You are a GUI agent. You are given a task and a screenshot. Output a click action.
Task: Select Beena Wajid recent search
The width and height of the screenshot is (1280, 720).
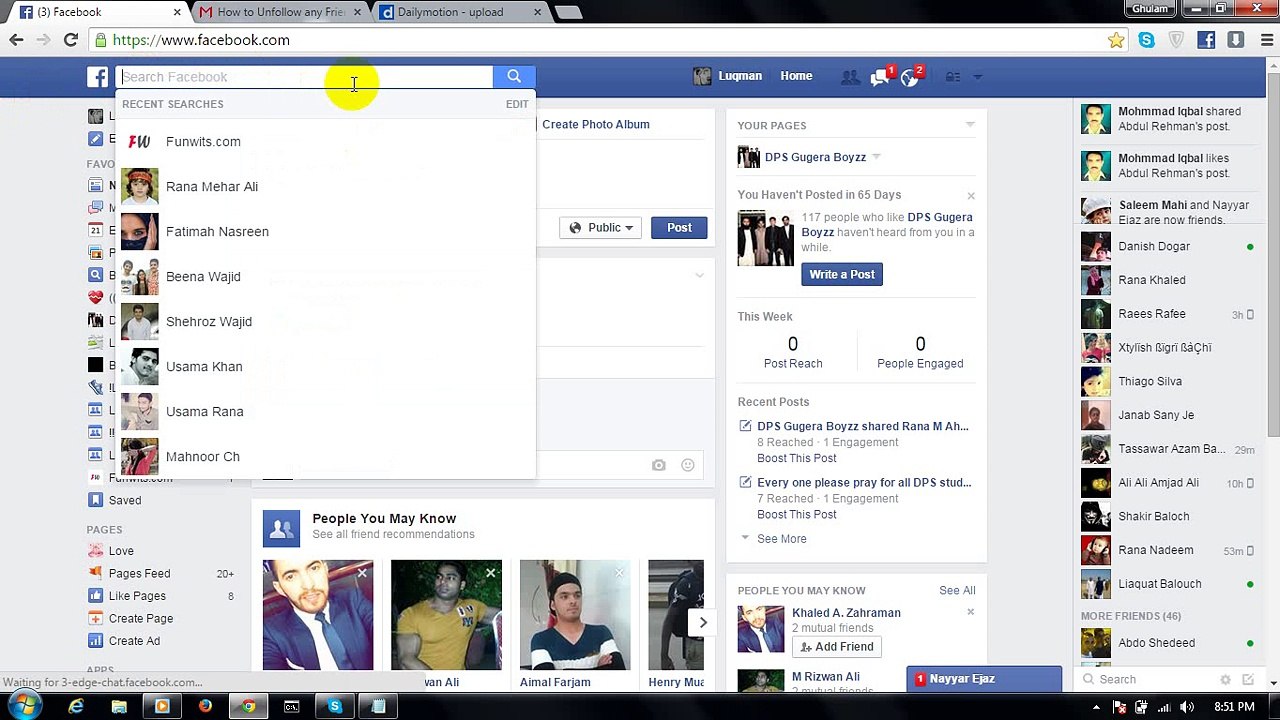click(325, 277)
